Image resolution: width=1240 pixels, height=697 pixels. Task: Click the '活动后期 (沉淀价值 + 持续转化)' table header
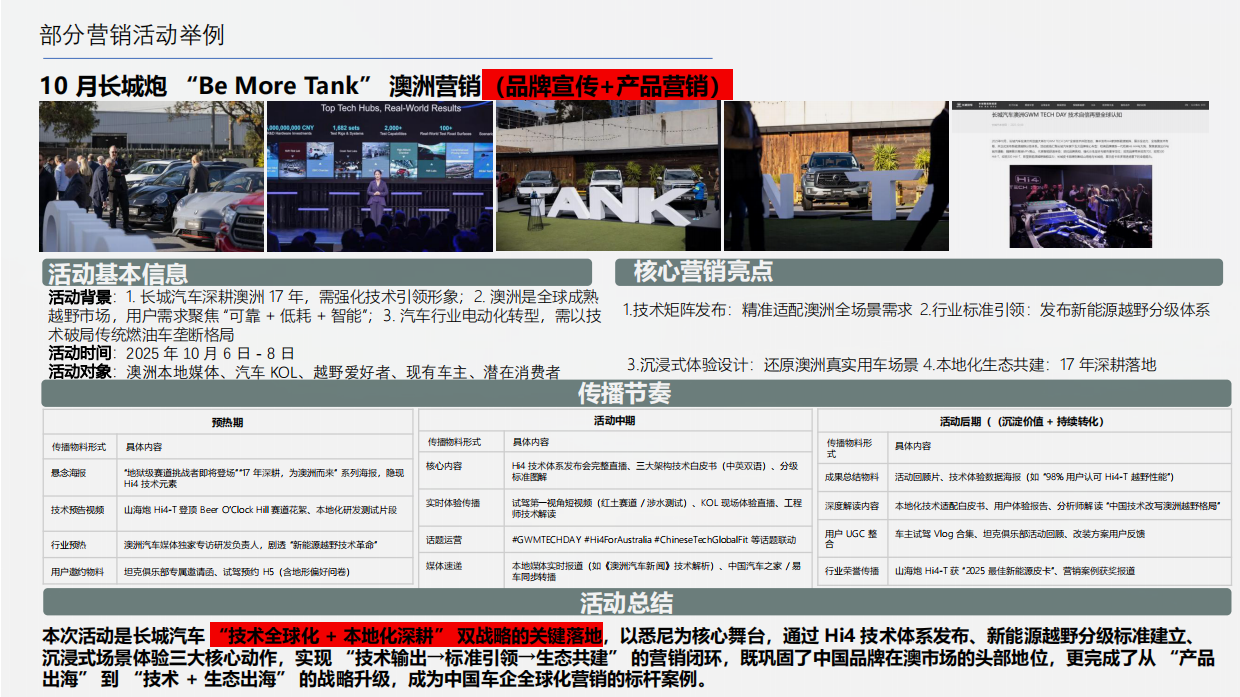tap(1023, 422)
